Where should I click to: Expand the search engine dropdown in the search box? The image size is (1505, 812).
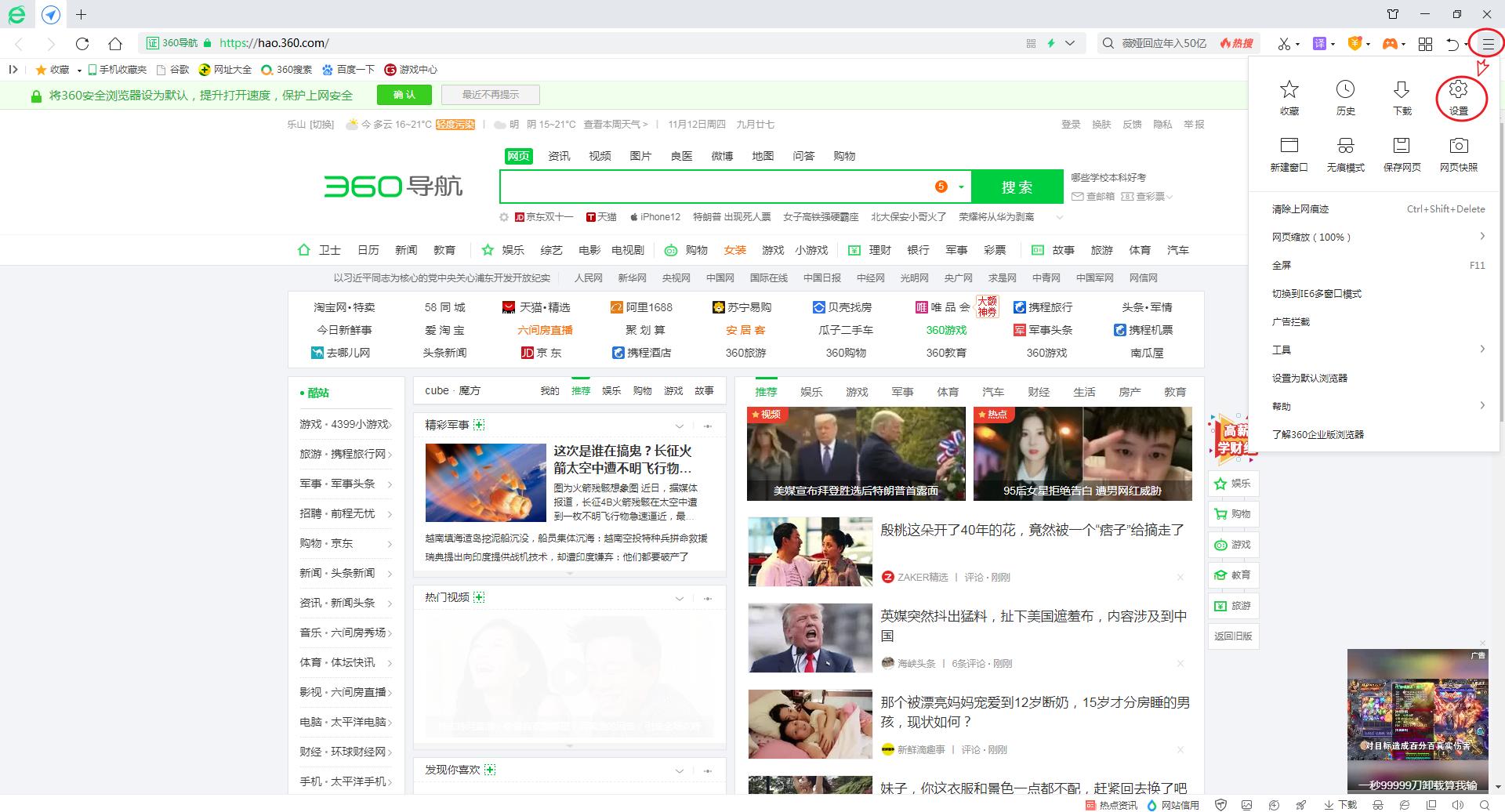click(x=960, y=187)
